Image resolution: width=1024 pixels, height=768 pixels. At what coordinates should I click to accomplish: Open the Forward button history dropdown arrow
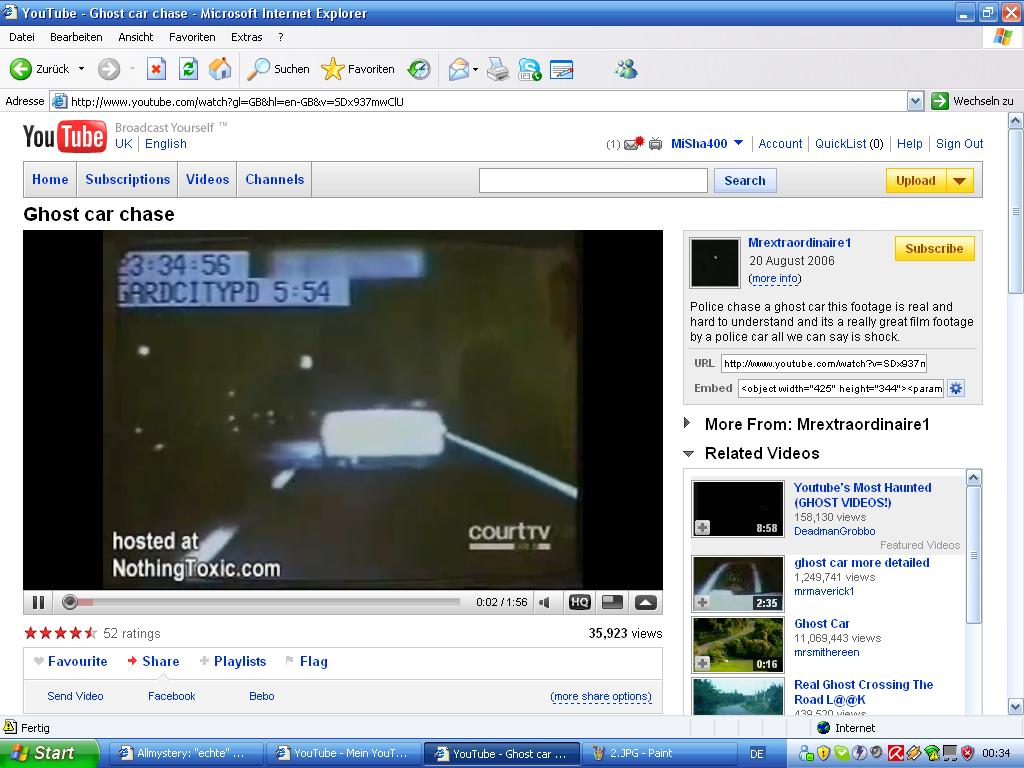tap(132, 69)
